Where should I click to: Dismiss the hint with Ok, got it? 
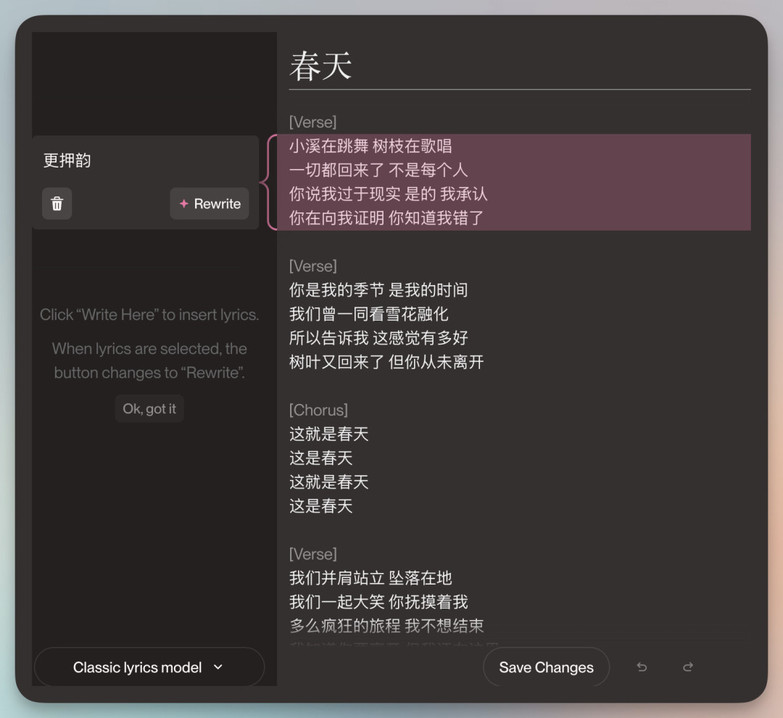pos(149,408)
